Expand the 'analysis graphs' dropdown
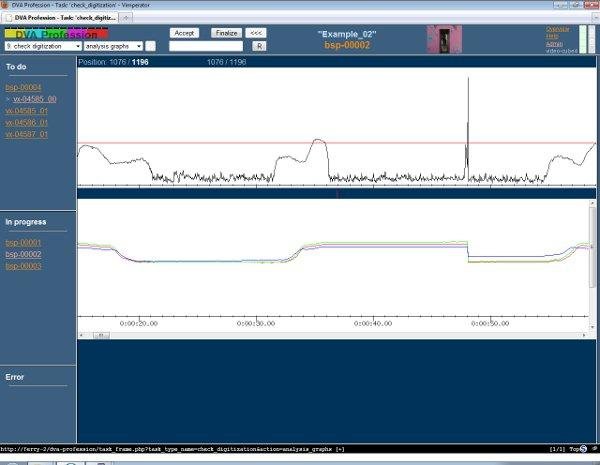Image resolution: width=600 pixels, height=465 pixels. pyautogui.click(x=113, y=46)
